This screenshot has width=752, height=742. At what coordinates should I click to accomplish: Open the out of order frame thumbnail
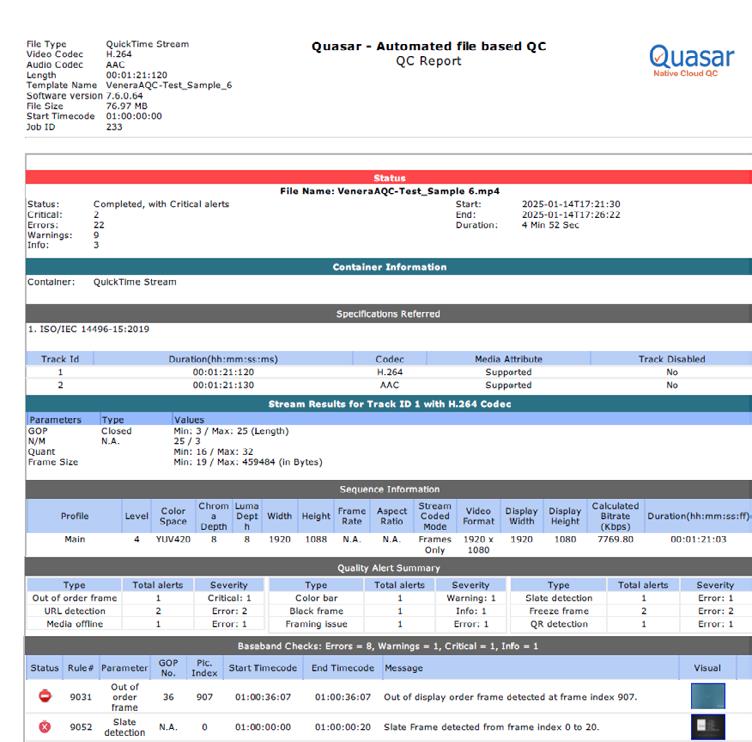pyautogui.click(x=707, y=696)
